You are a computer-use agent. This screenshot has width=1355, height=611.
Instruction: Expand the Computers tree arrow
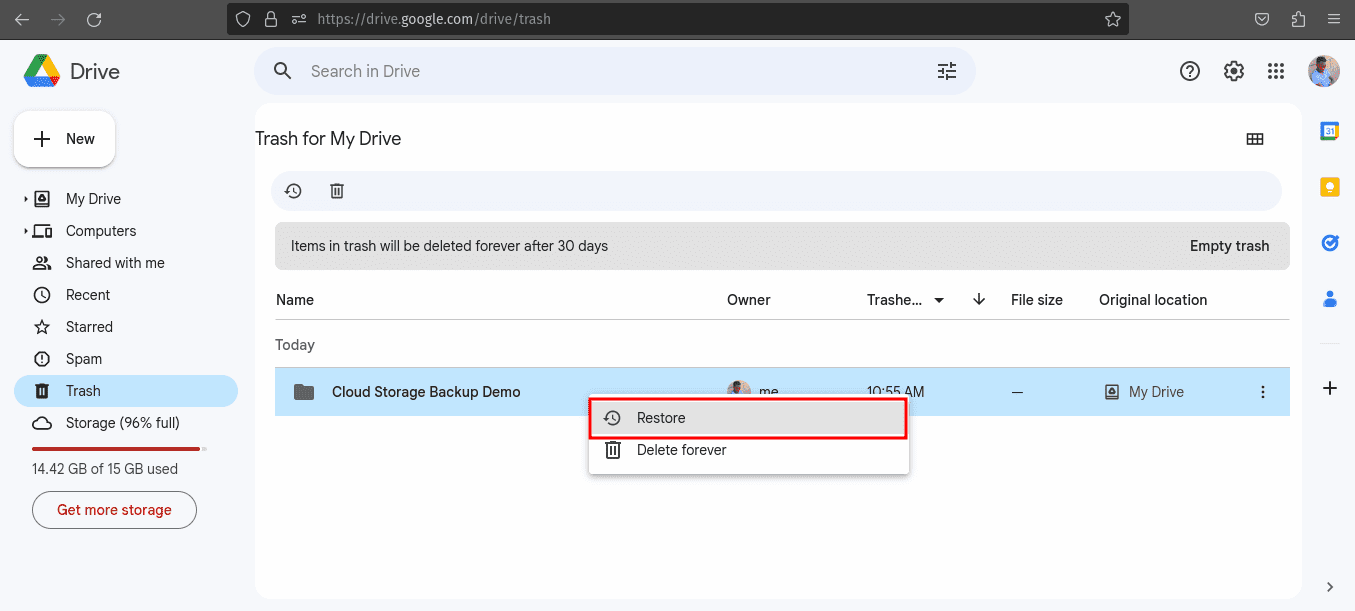pos(26,231)
